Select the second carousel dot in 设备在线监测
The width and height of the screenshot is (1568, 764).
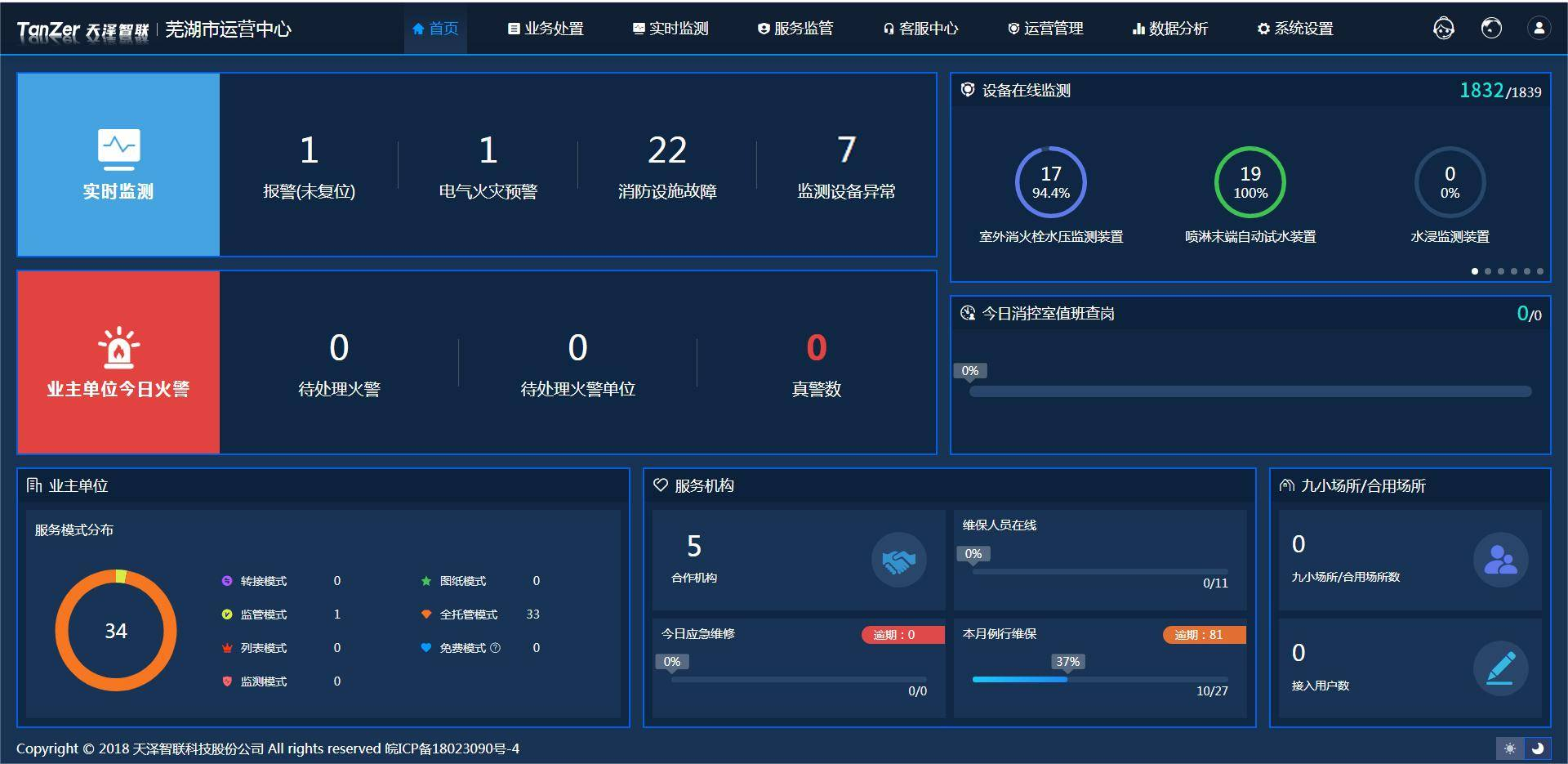[x=1488, y=271]
